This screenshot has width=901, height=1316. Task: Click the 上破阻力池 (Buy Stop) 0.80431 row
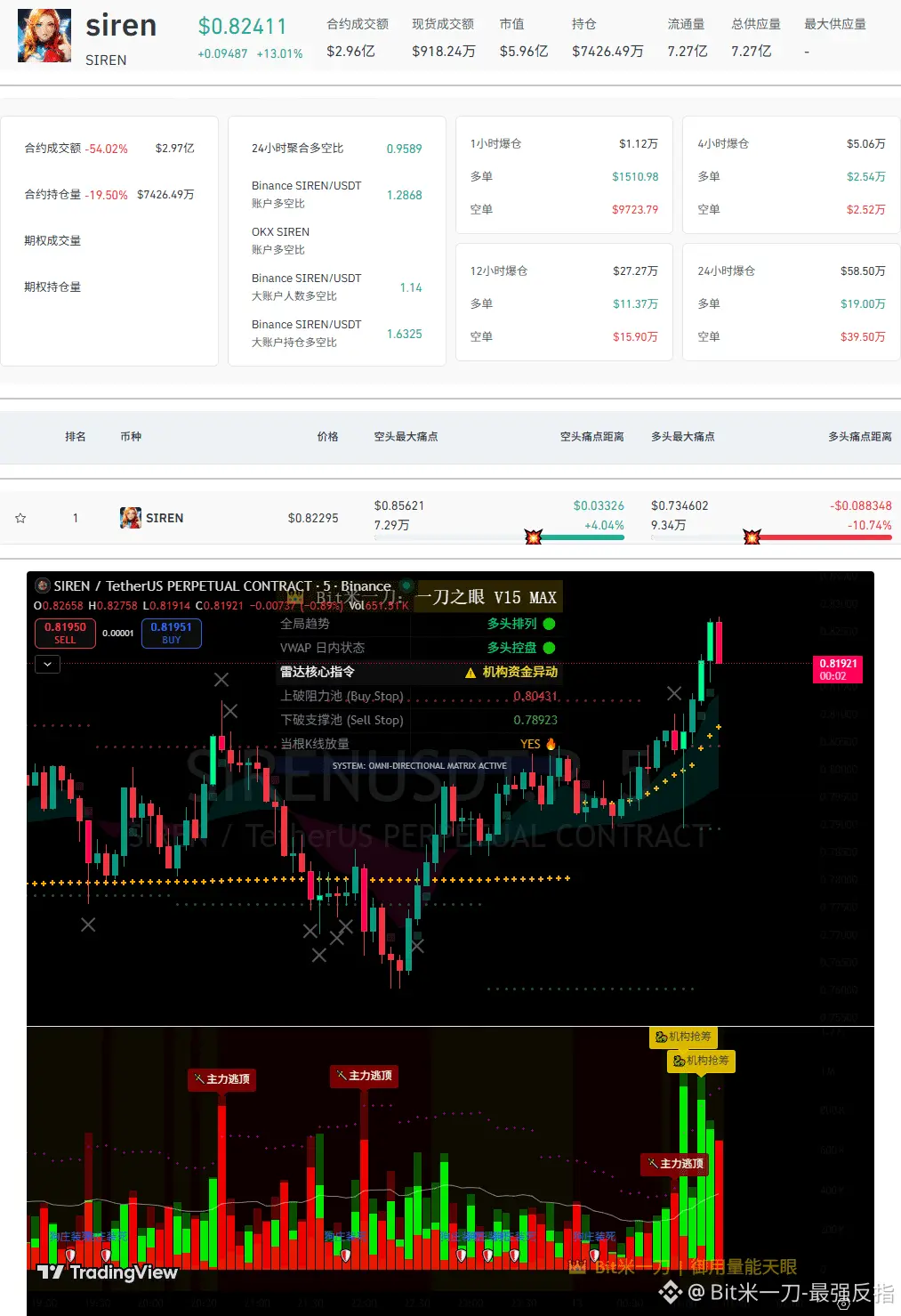(419, 696)
